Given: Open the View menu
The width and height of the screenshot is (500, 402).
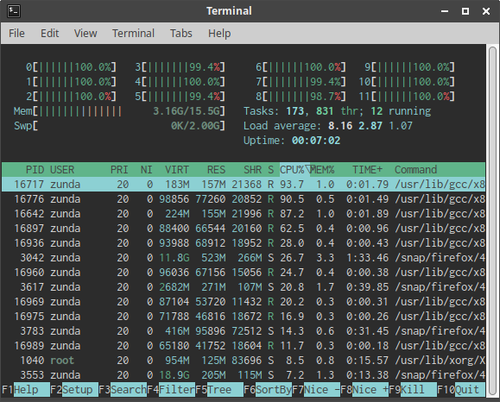Looking at the screenshot, I should pos(85,33).
